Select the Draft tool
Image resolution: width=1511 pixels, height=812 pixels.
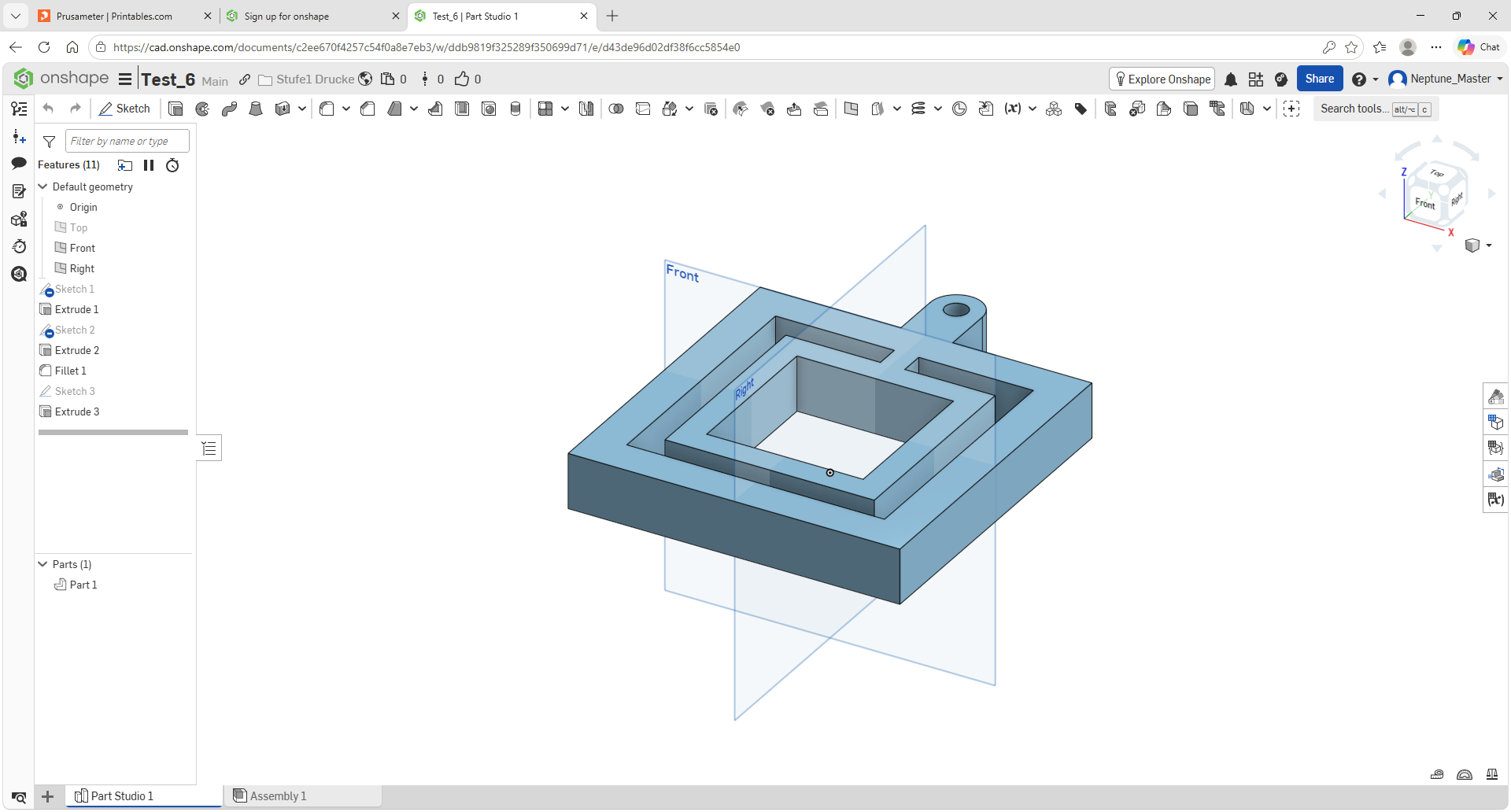click(394, 109)
